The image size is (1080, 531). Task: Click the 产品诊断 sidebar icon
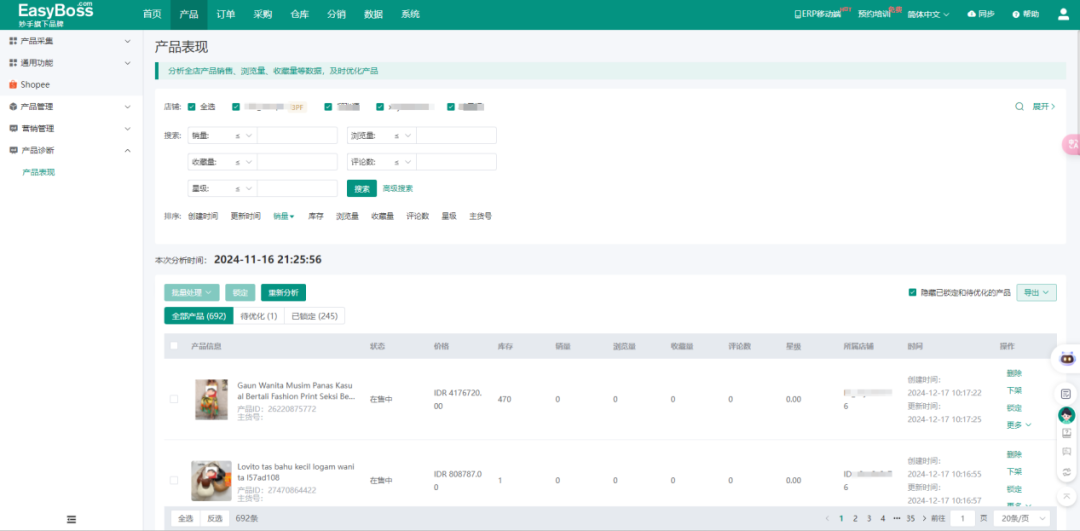coord(12,150)
